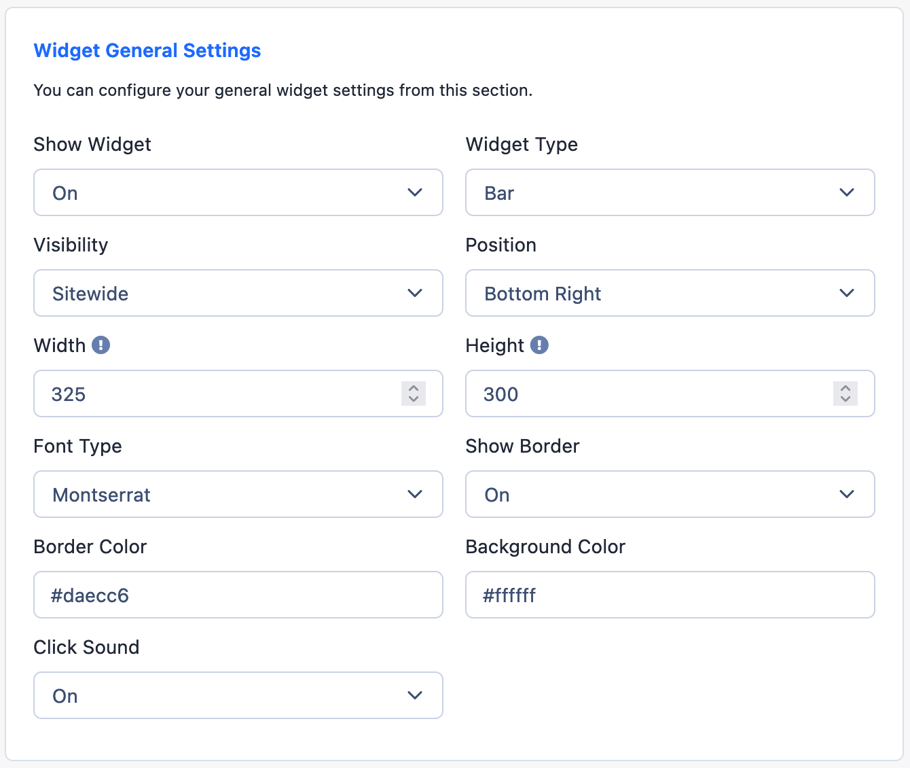Click the Background Color field #ffffff
Screen dimensions: 910x768
point(670,595)
